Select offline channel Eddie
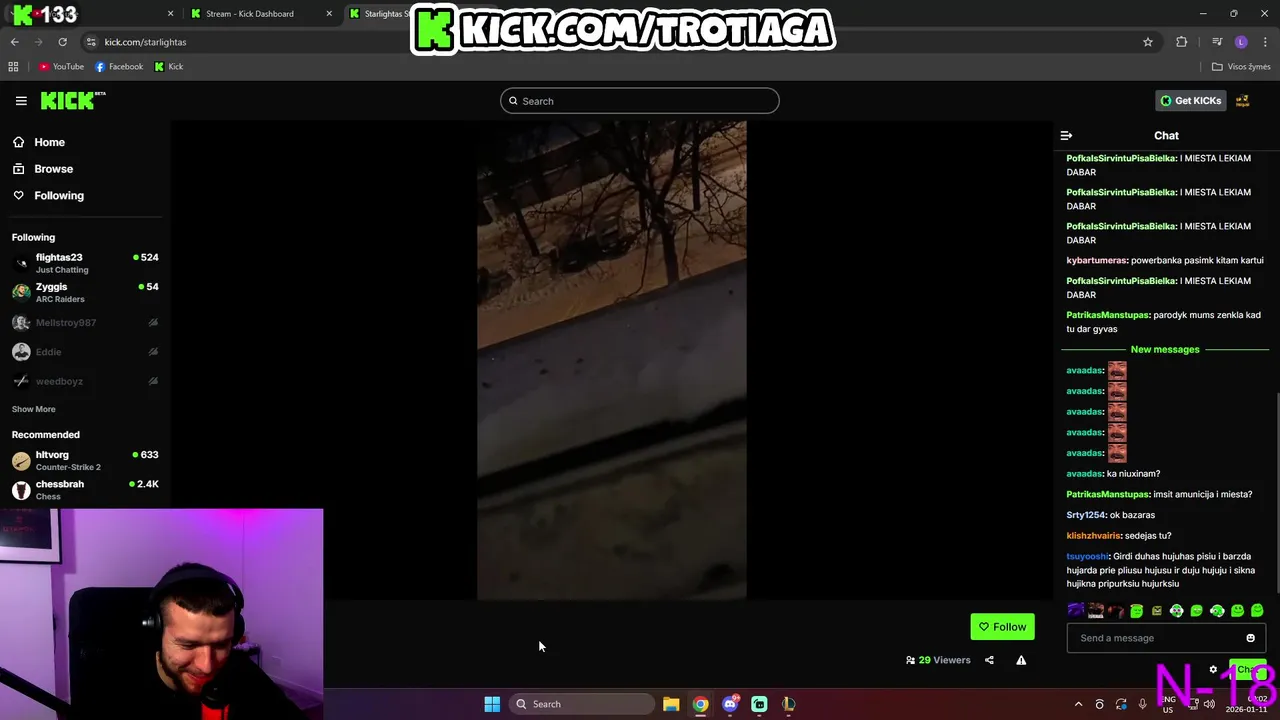 pos(85,352)
